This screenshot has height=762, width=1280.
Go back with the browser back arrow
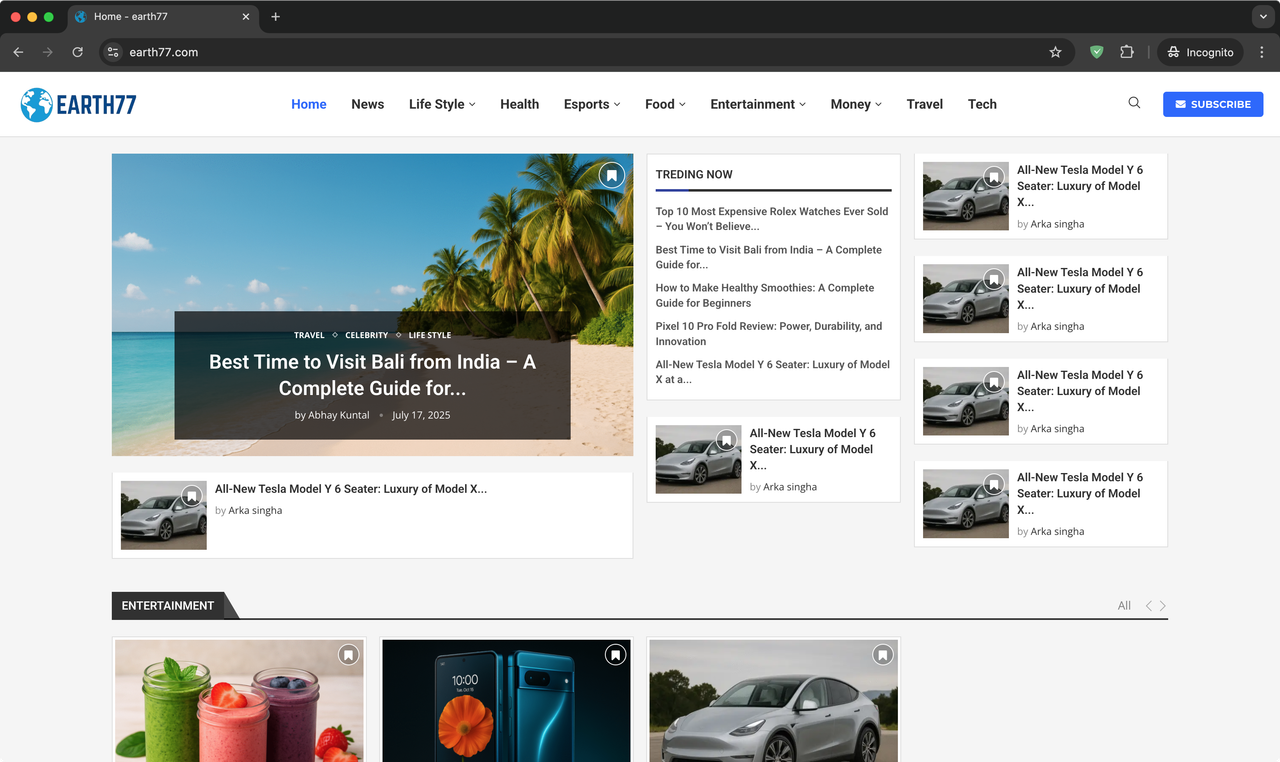click(18, 52)
